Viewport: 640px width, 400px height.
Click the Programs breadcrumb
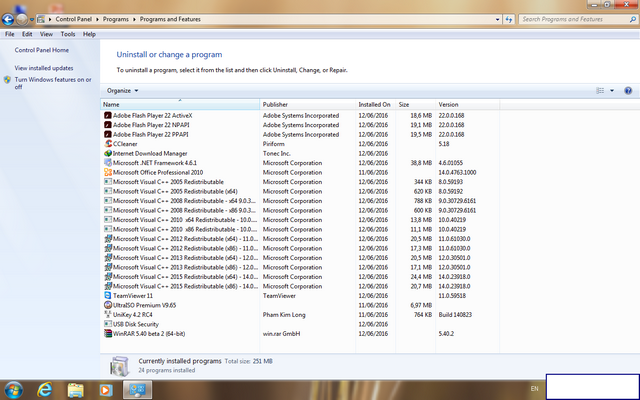click(116, 19)
